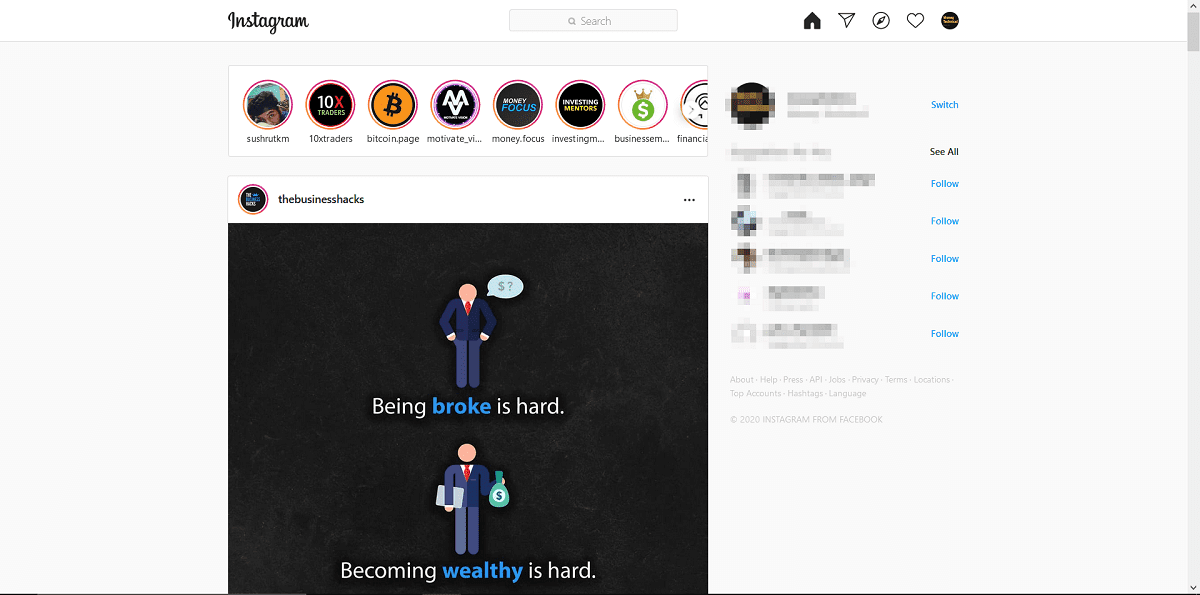This screenshot has width=1200, height=595.
Task: Go to the Home feed icon
Action: 812,21
